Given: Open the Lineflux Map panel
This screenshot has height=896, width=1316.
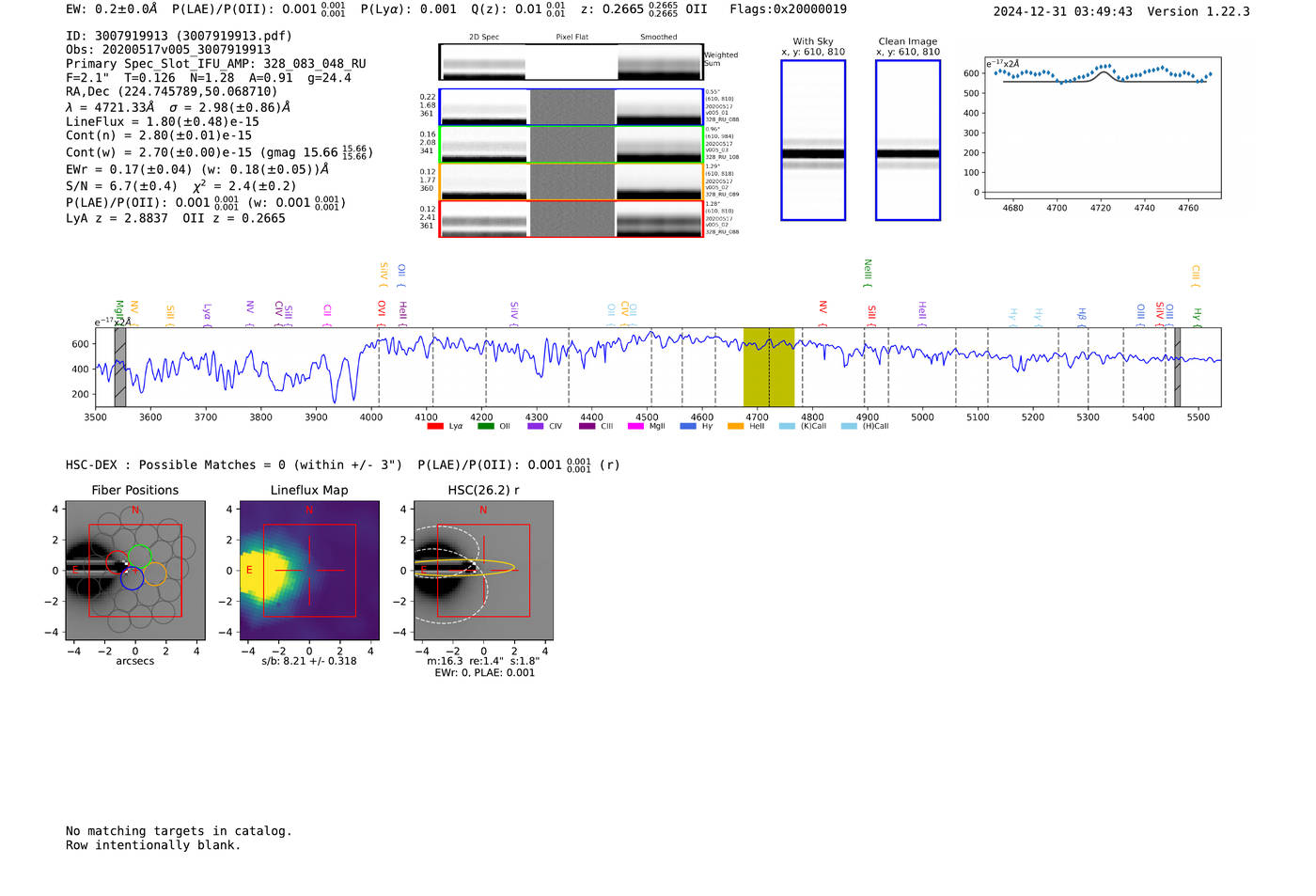Looking at the screenshot, I should pos(309,571).
